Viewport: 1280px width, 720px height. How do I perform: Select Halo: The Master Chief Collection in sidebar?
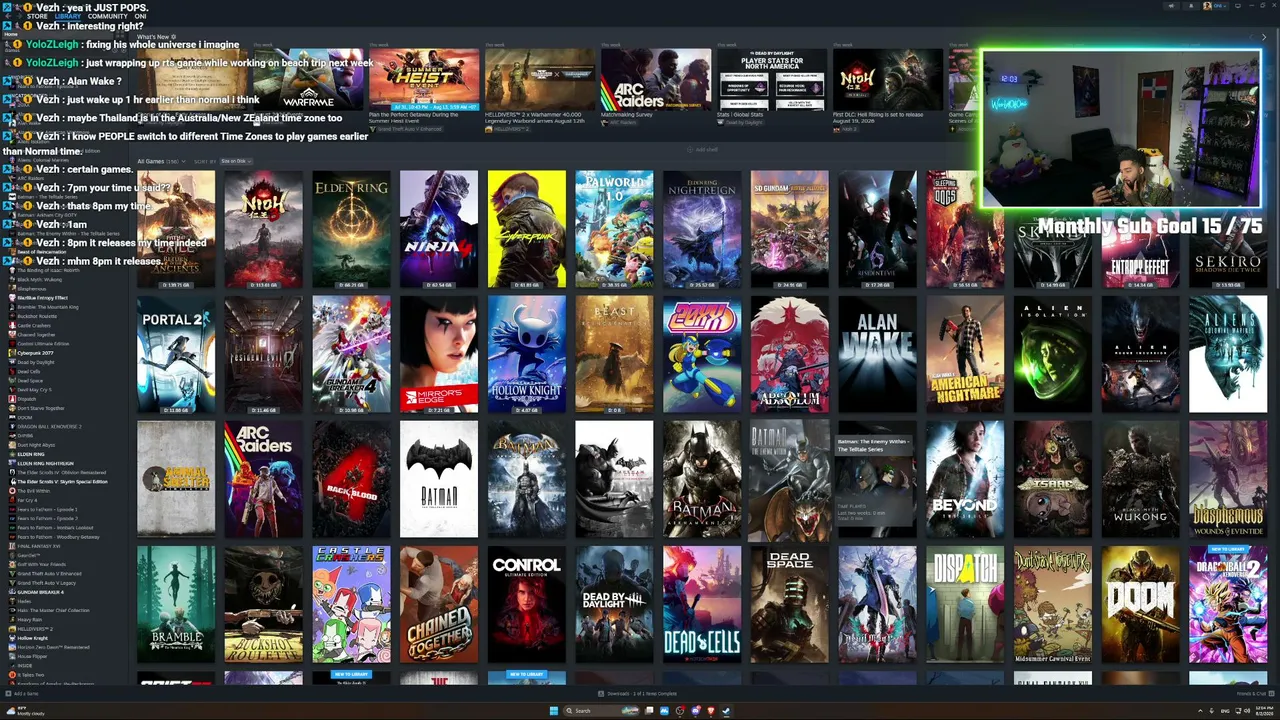pos(53,610)
